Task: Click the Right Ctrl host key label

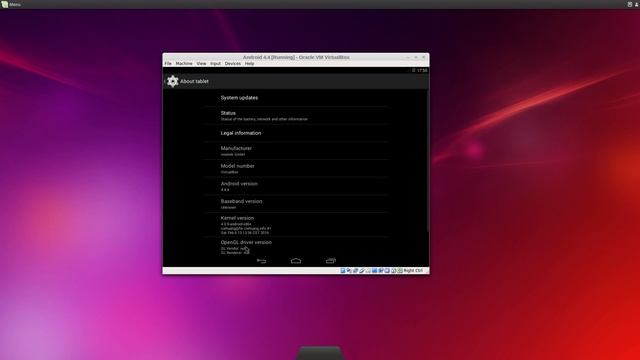Action: (413, 271)
